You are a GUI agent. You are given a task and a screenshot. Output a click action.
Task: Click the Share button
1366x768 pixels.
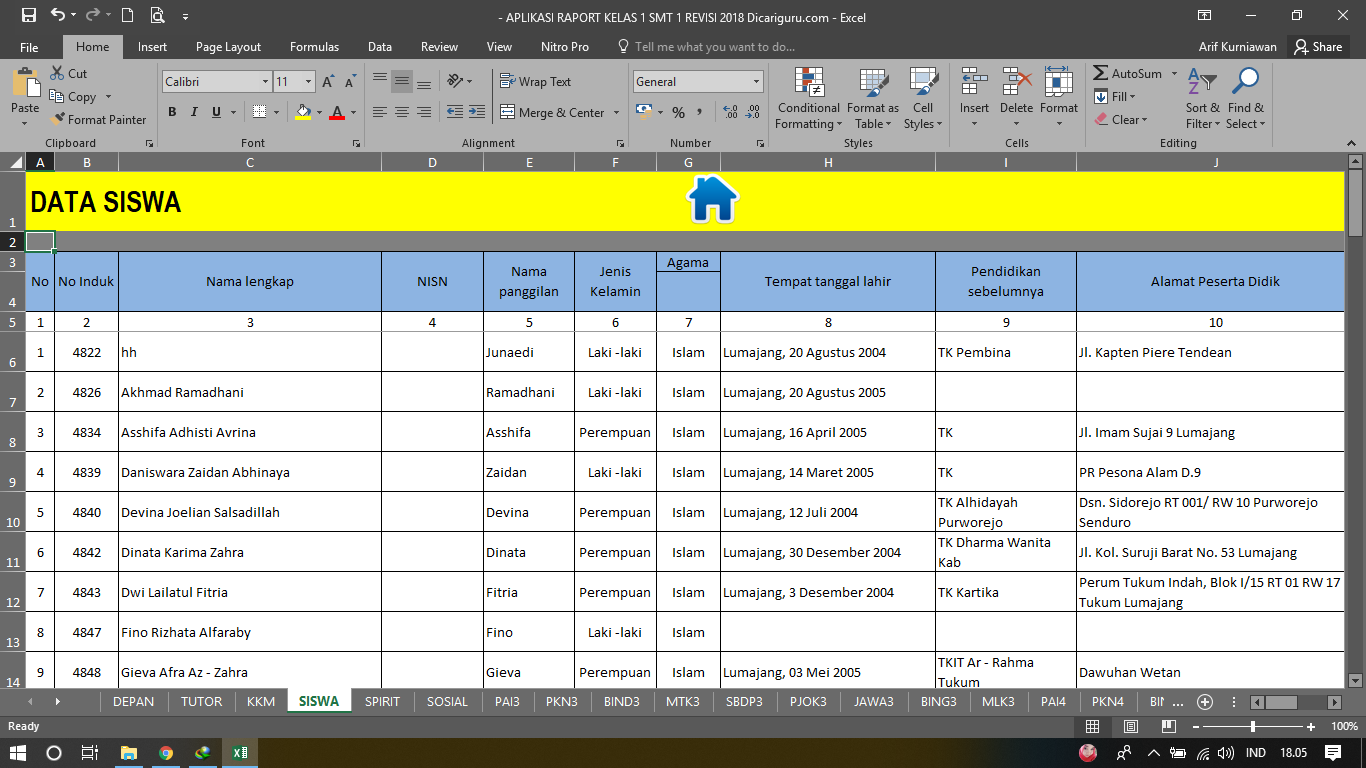click(1317, 46)
